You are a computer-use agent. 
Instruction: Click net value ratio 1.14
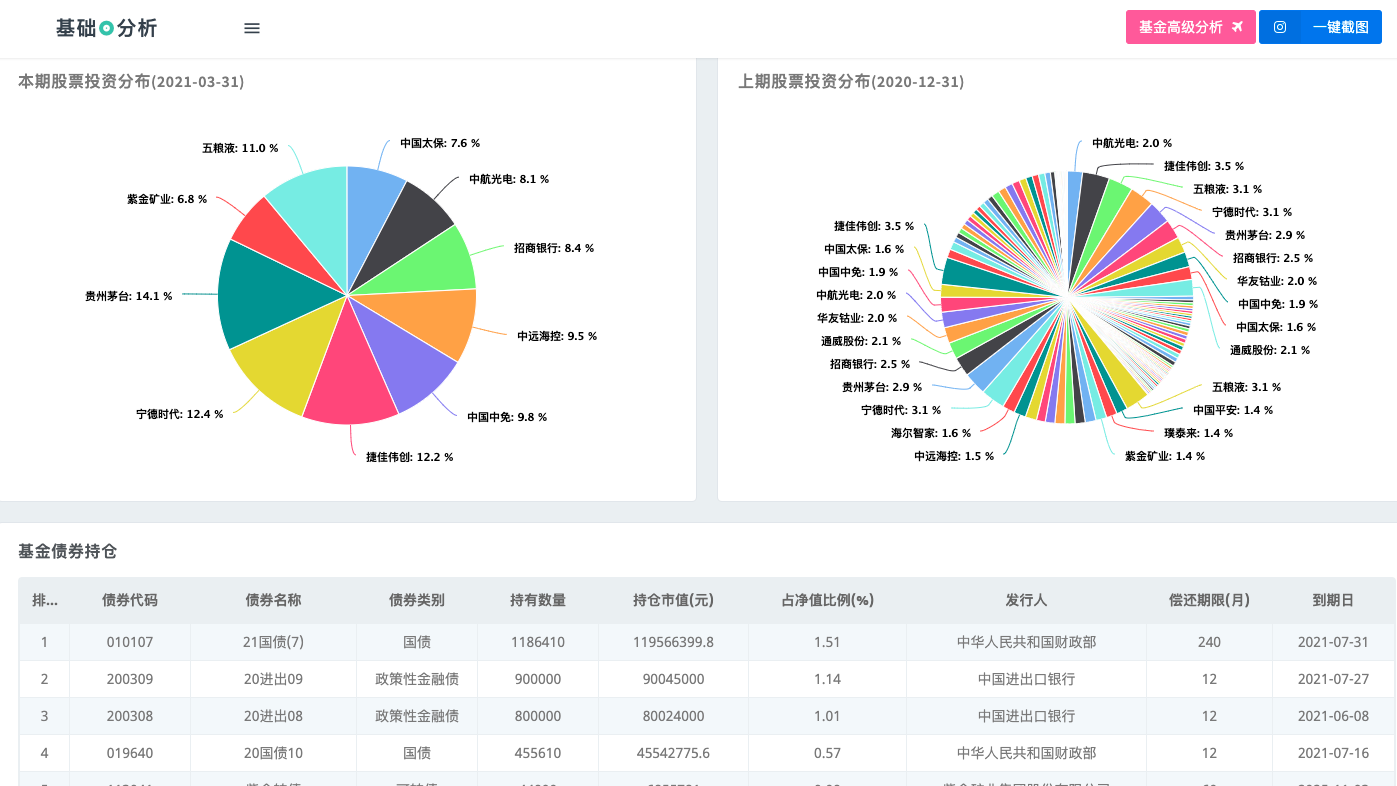827,679
